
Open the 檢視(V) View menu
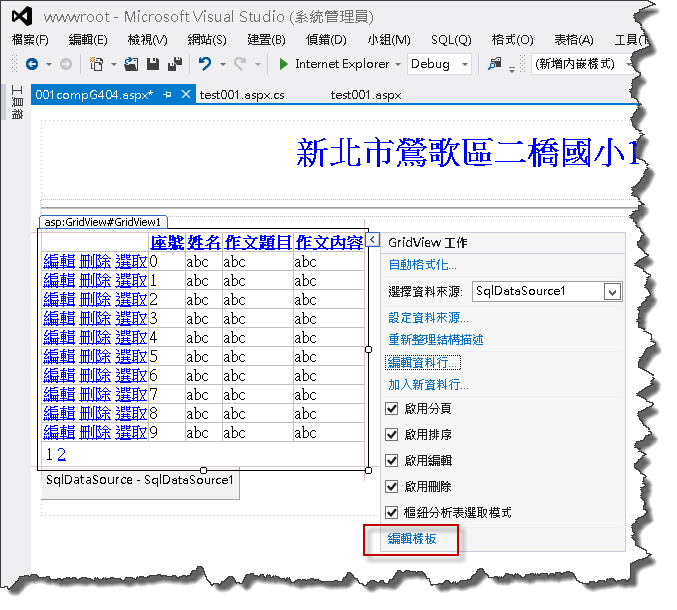pos(148,40)
